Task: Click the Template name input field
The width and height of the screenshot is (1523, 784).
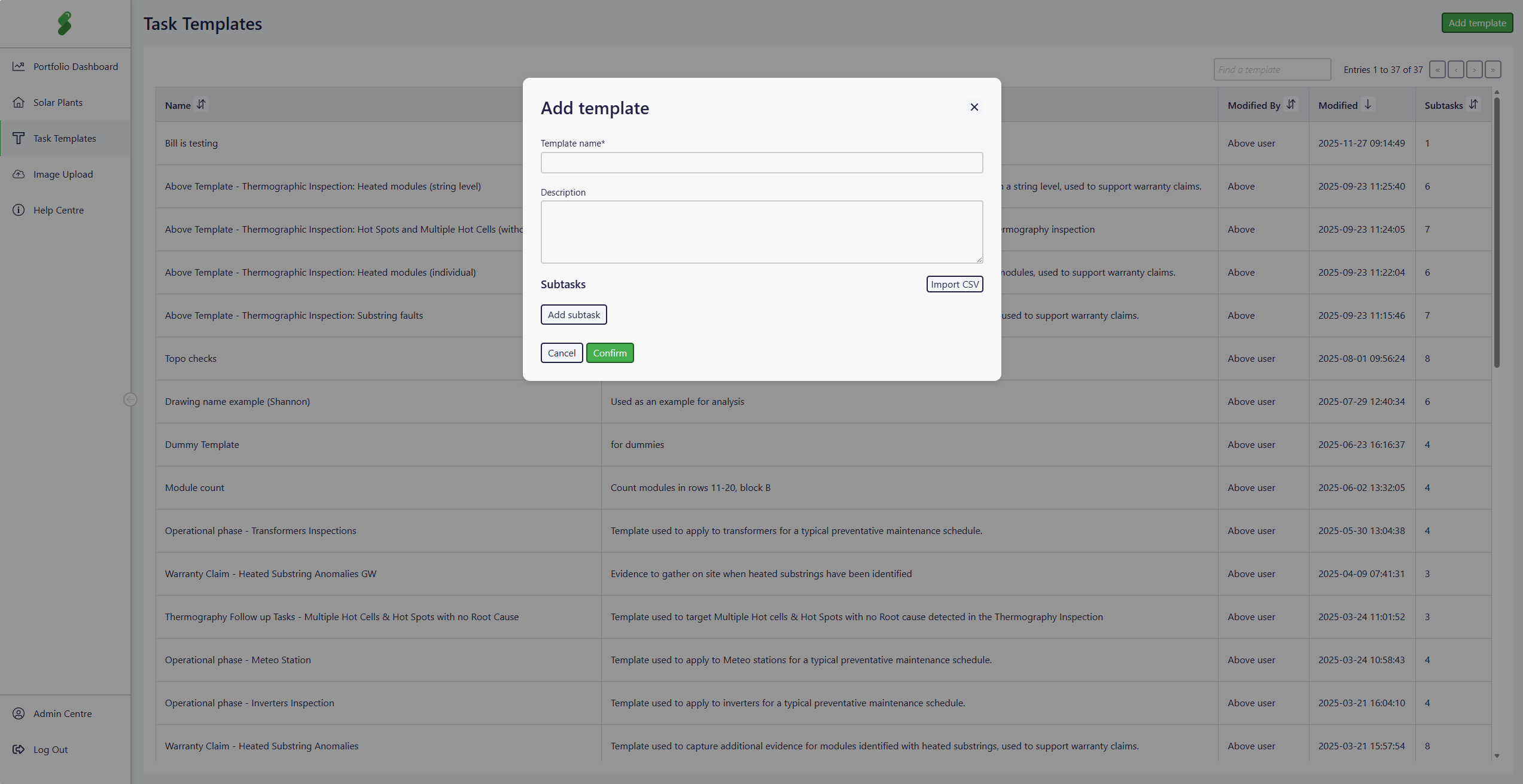Action: pos(761,163)
